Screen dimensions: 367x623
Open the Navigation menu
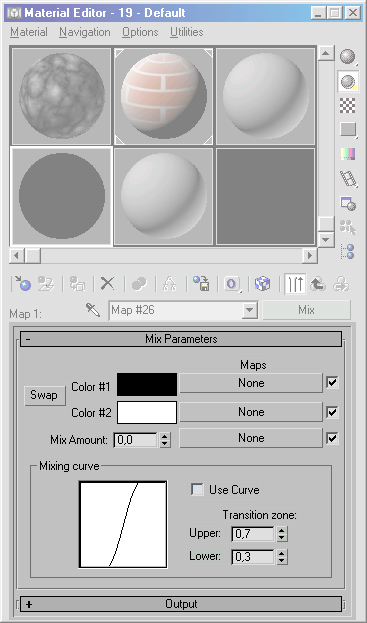click(x=85, y=32)
